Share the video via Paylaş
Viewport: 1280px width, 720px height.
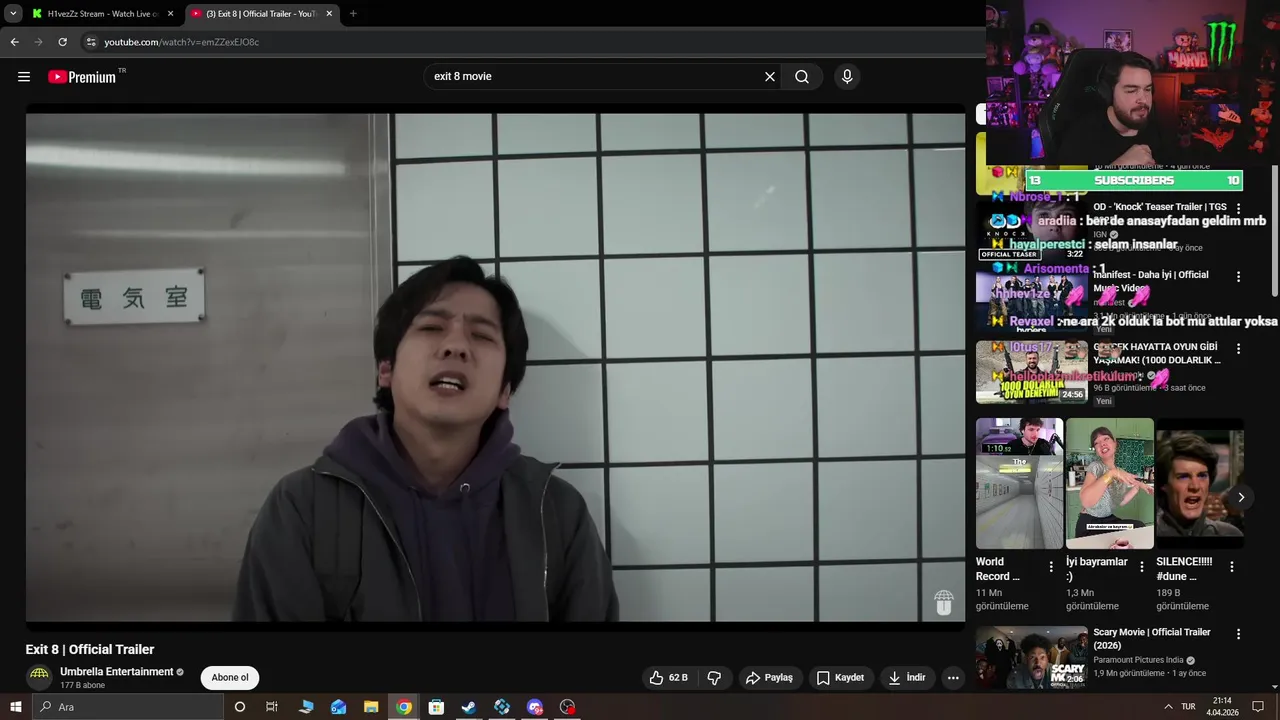point(769,678)
